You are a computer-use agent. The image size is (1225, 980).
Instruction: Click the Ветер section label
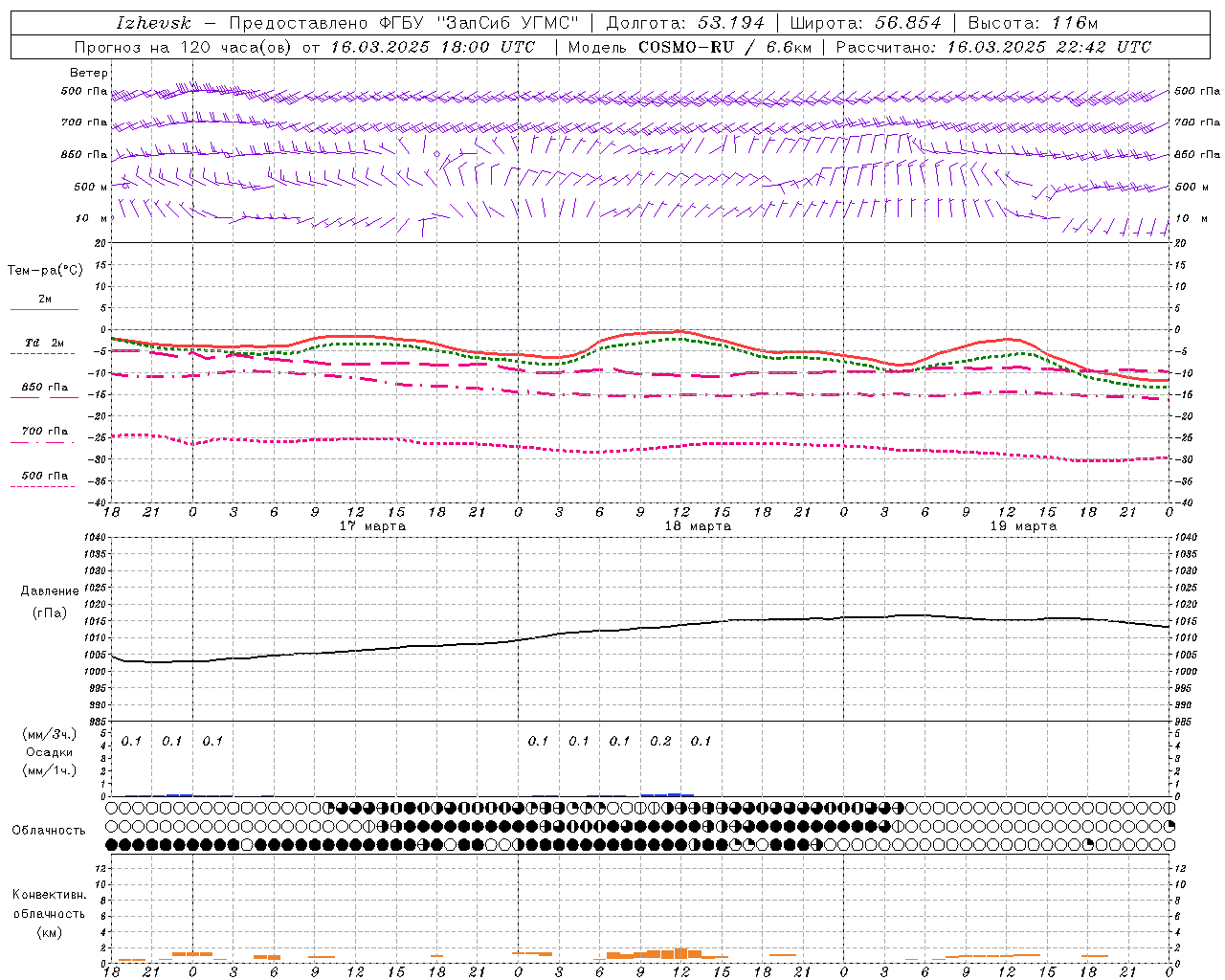89,73
